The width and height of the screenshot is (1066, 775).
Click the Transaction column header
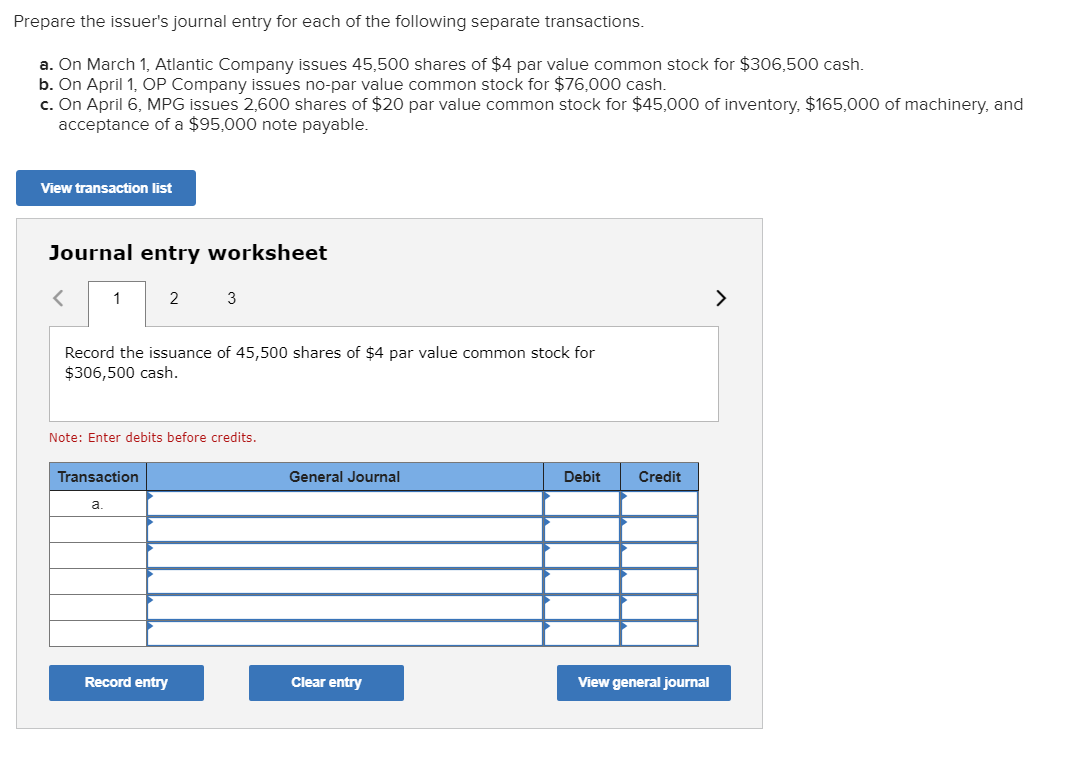click(97, 477)
